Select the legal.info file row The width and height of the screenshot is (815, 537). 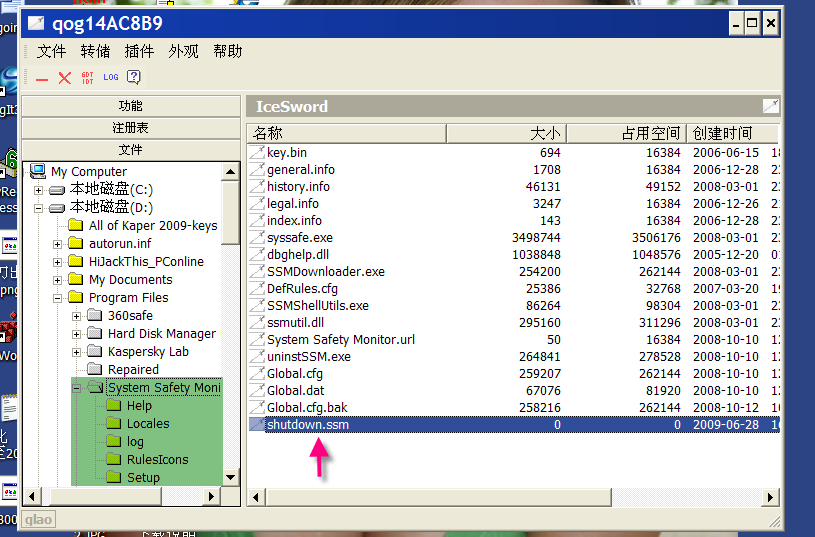514,204
